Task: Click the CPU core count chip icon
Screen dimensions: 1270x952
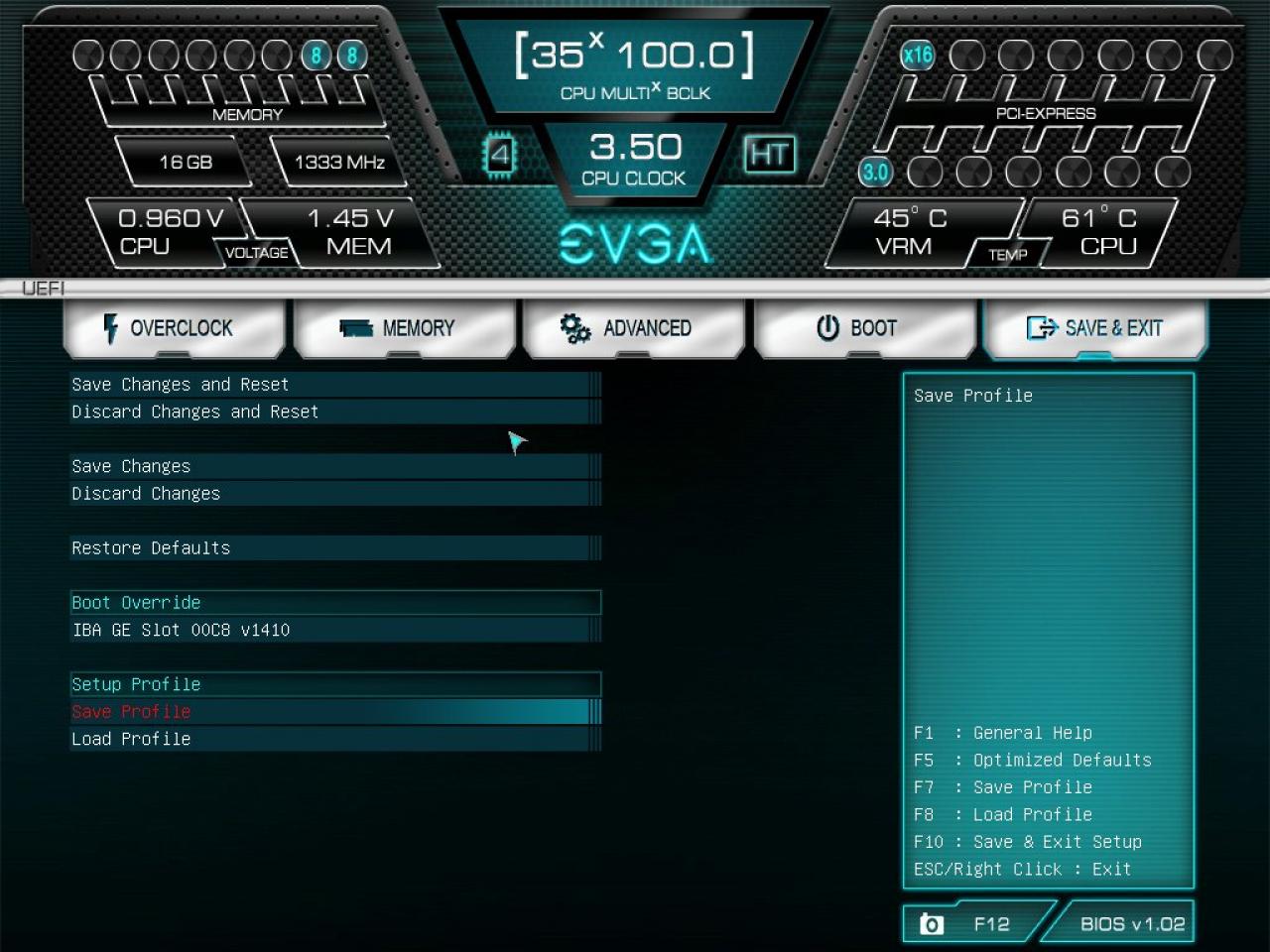Action: [500, 155]
